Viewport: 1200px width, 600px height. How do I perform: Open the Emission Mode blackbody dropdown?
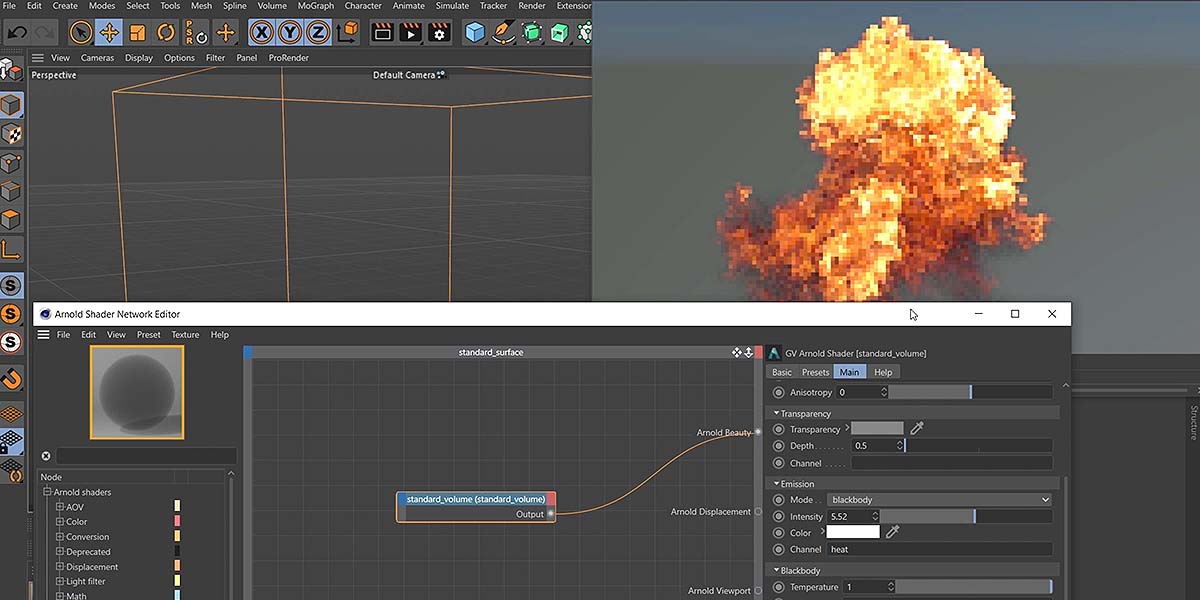click(939, 499)
